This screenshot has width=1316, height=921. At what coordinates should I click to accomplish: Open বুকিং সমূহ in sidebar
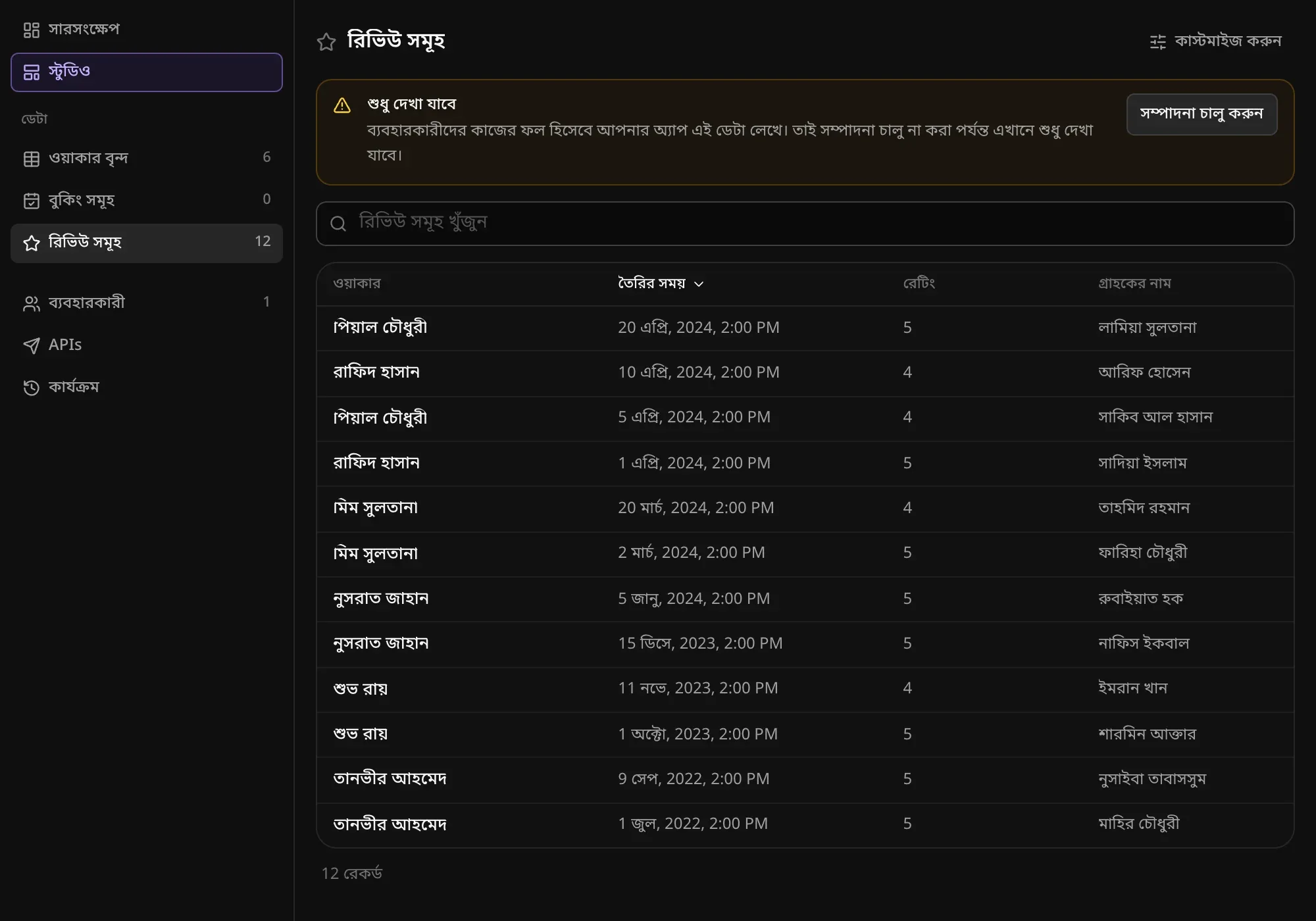[147, 200]
